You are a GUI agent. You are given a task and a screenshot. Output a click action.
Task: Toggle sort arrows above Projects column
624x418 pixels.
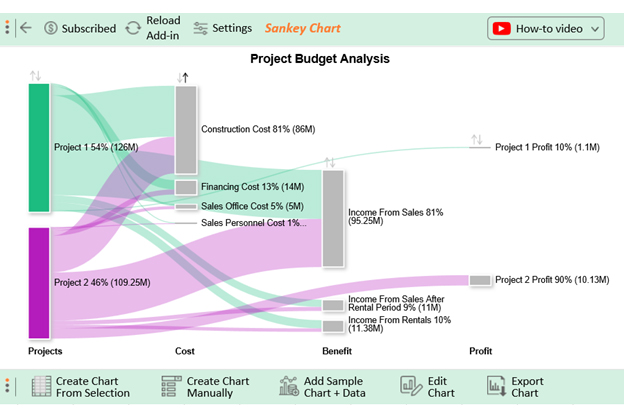(x=35, y=76)
